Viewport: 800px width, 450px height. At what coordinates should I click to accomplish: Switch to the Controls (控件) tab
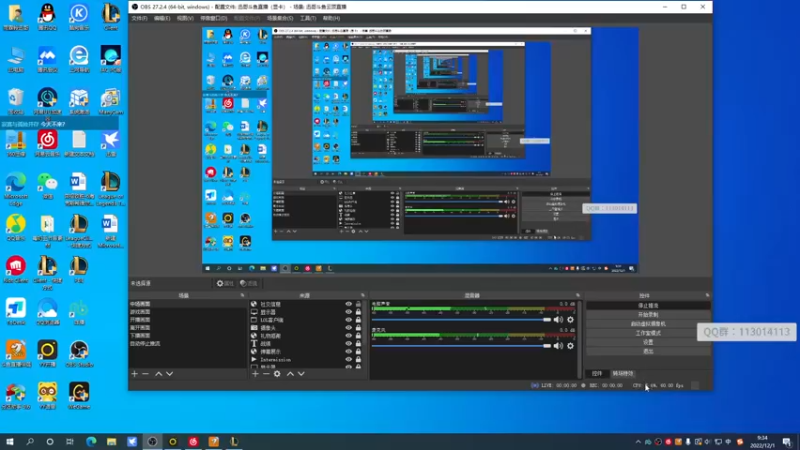click(597, 373)
